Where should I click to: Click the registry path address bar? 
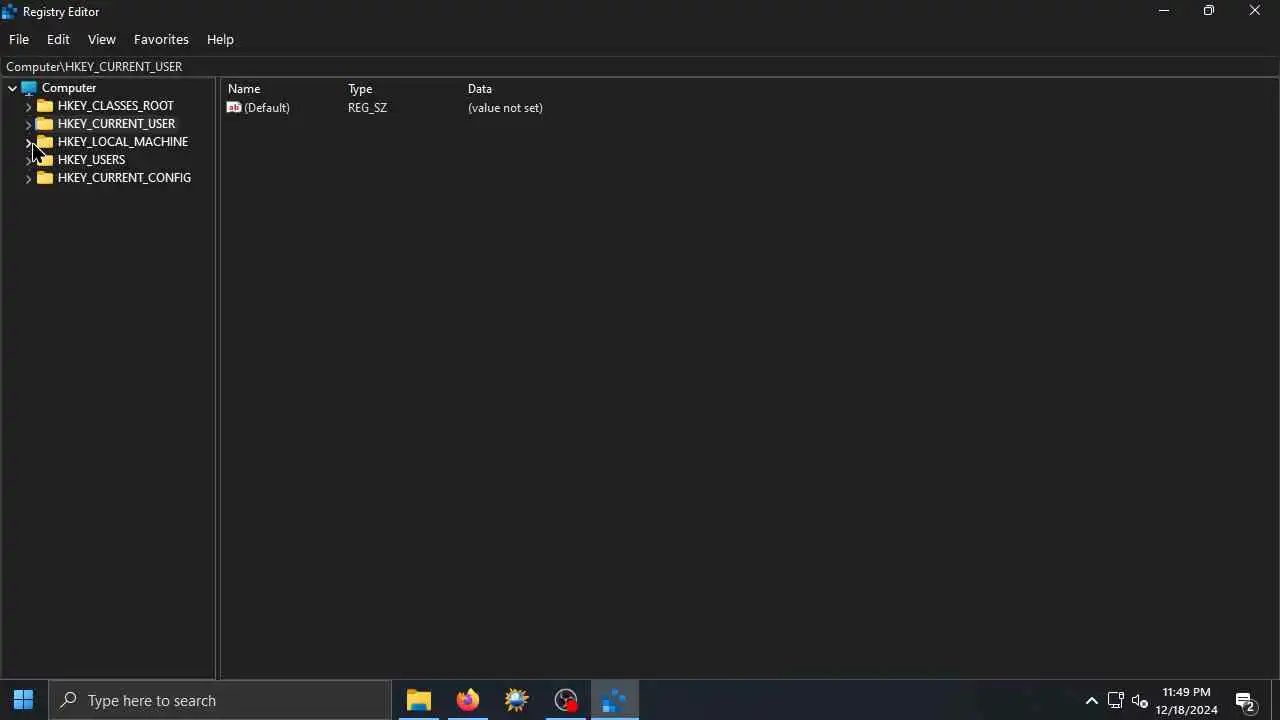click(x=640, y=66)
